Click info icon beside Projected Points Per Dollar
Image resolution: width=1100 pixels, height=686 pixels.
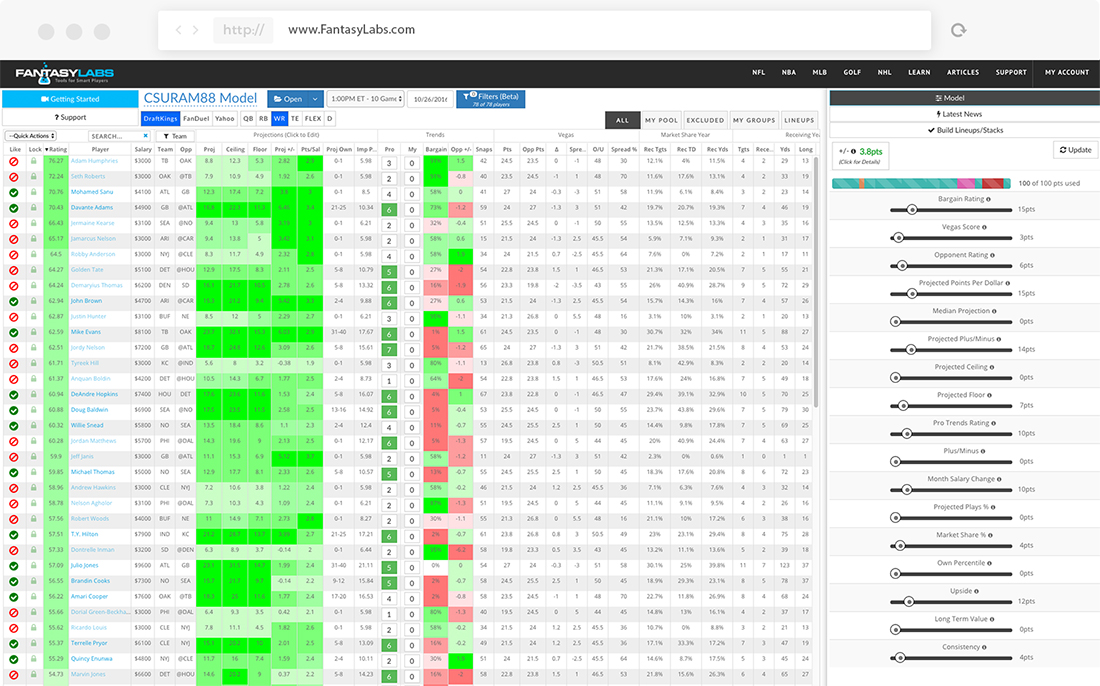pos(1008,283)
